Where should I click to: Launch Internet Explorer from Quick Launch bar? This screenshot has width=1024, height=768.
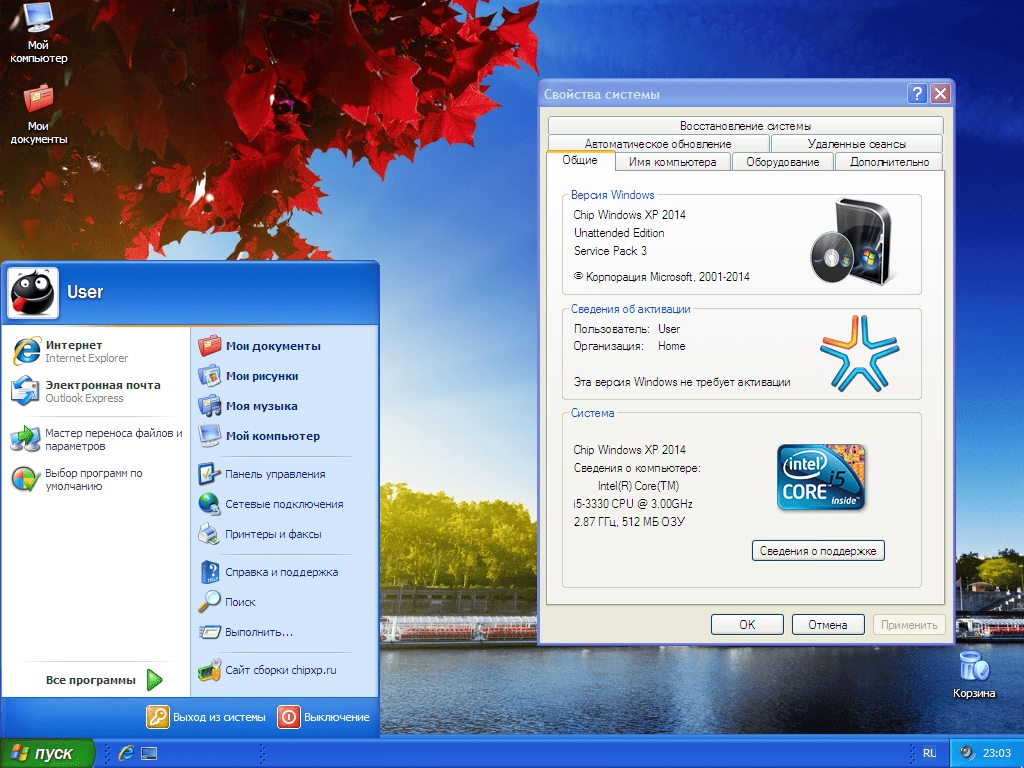point(126,753)
